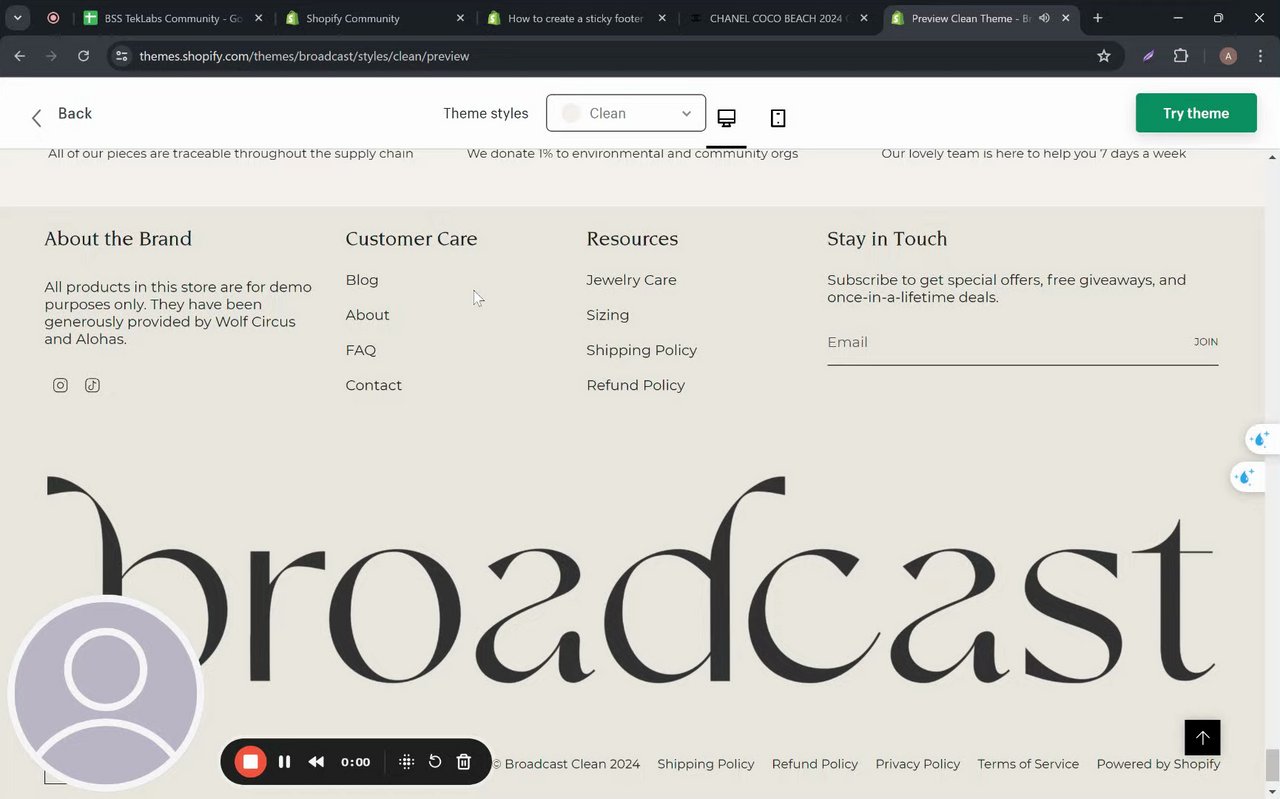Screen dimensions: 1280x799
Task: Open the Jewelry Care link
Action: point(631,280)
